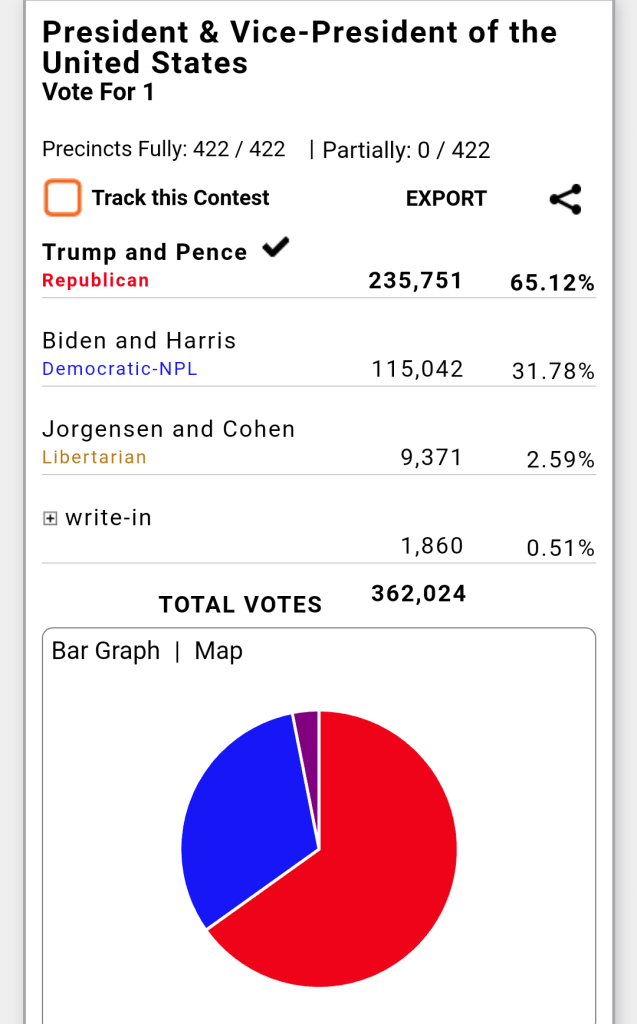Click the red Republican party label
Screen dimensions: 637x1024
pyautogui.click(x=95, y=280)
